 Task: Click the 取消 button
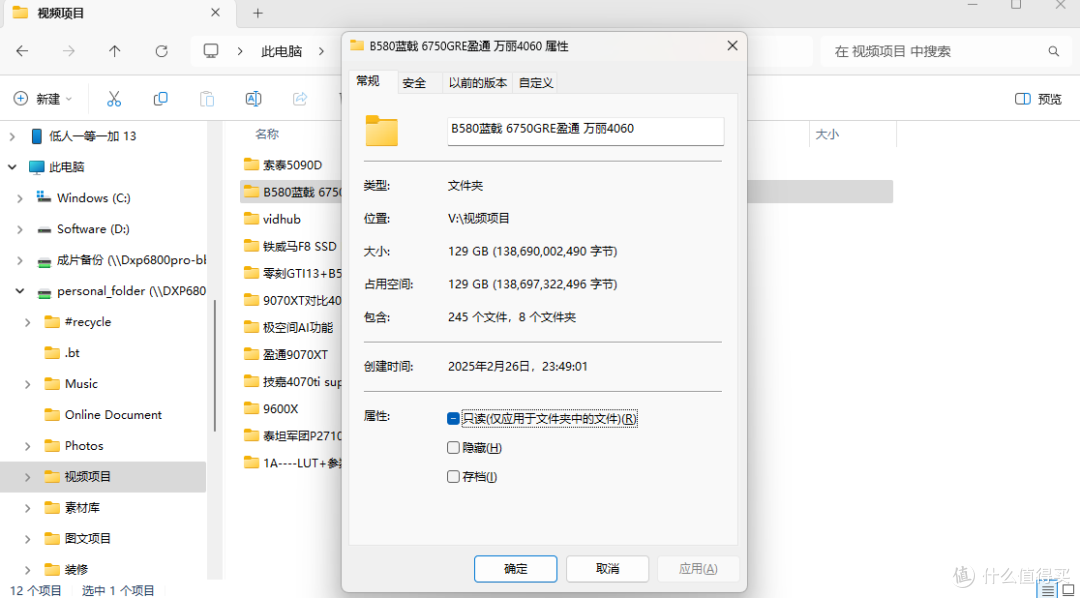click(x=608, y=569)
